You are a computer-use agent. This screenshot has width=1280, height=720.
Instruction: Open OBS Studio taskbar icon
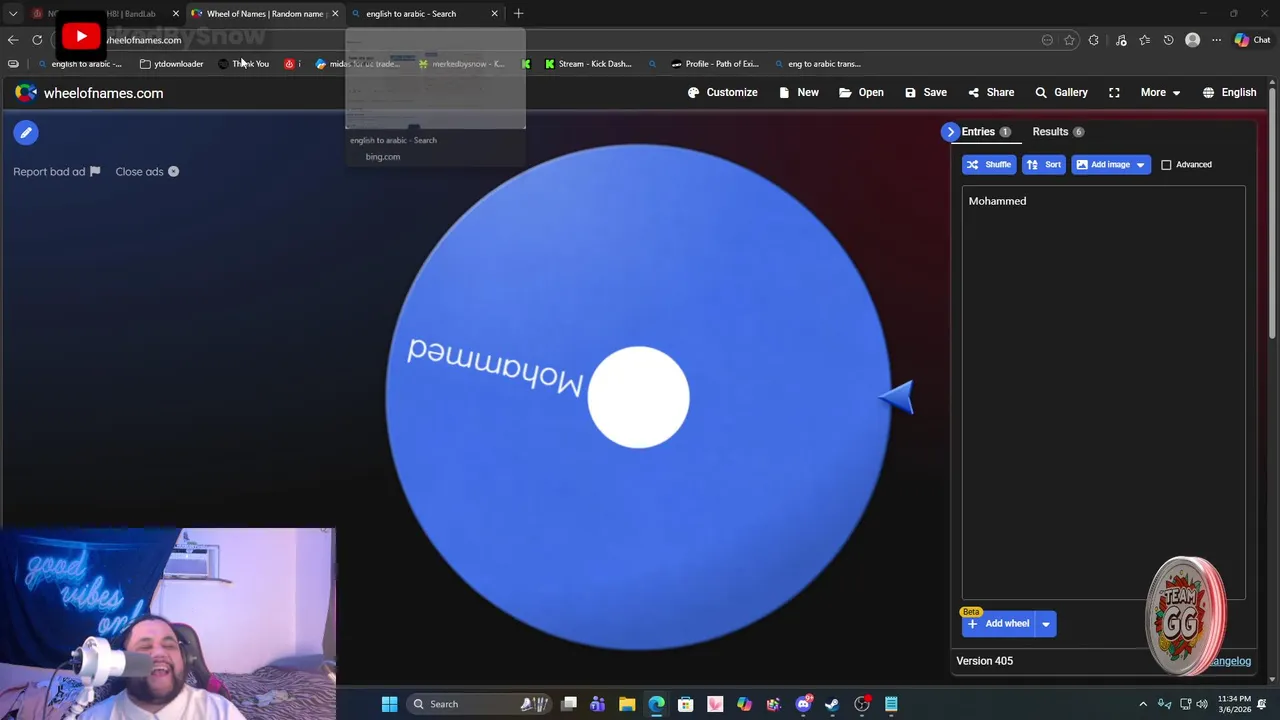click(x=862, y=704)
